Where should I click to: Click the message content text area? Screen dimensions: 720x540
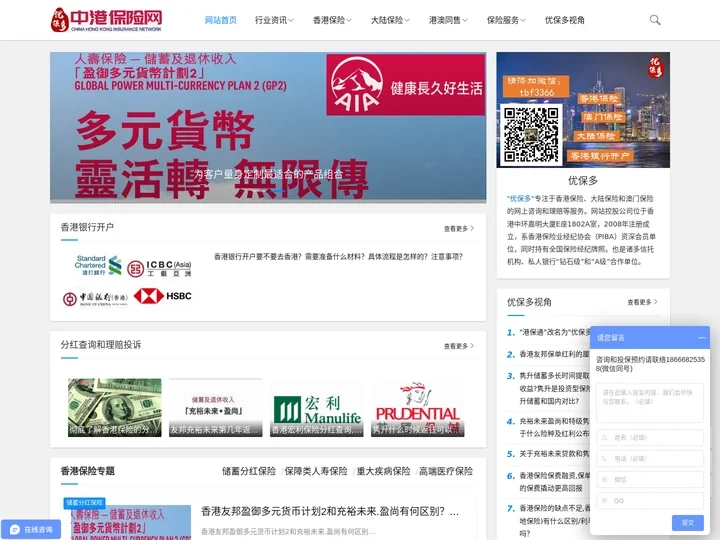coord(650,403)
